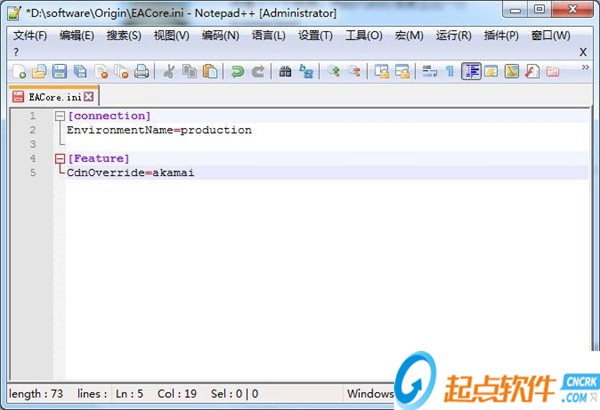Click the Notepad++ title bar app icon

point(15,13)
